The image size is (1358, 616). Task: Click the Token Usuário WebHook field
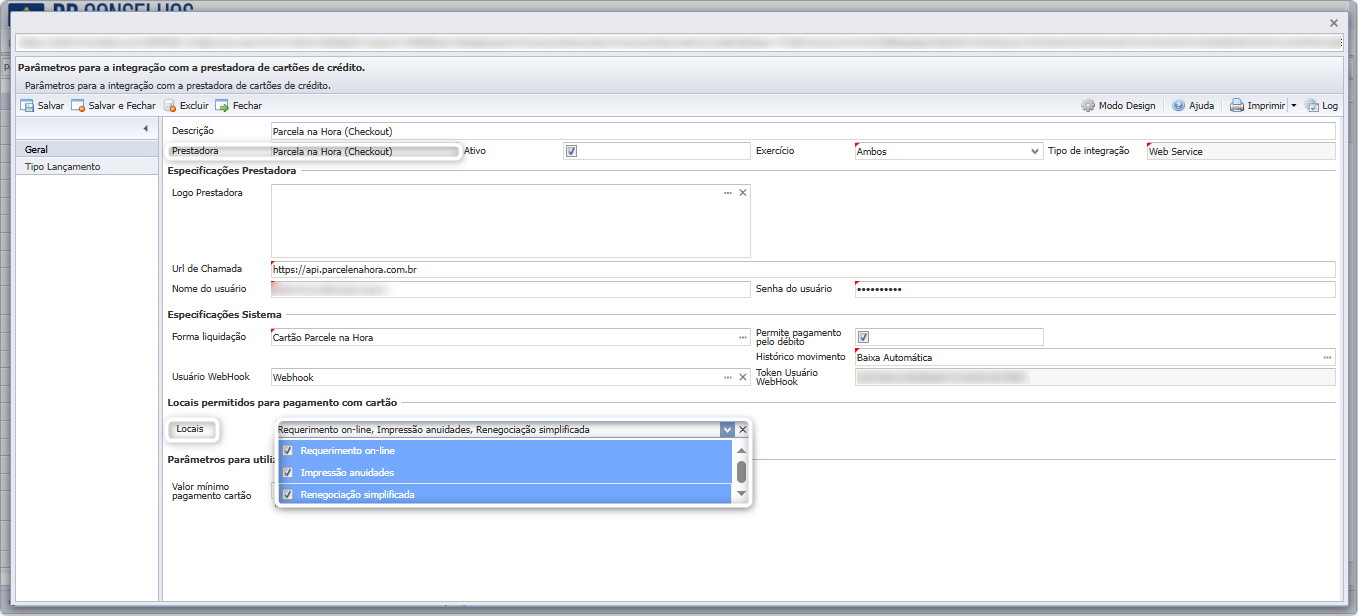tap(1095, 377)
